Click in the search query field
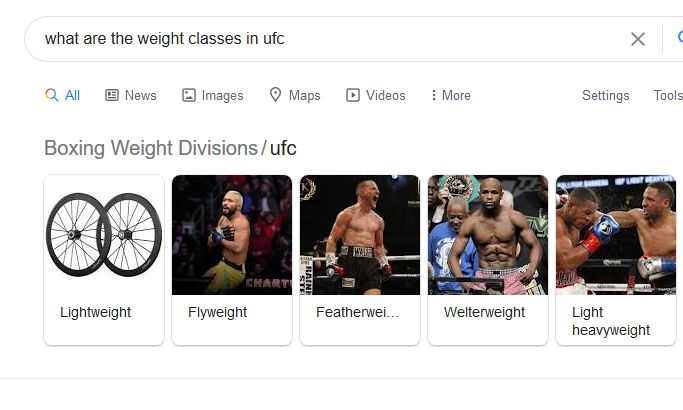The height and width of the screenshot is (410, 683). [320, 39]
